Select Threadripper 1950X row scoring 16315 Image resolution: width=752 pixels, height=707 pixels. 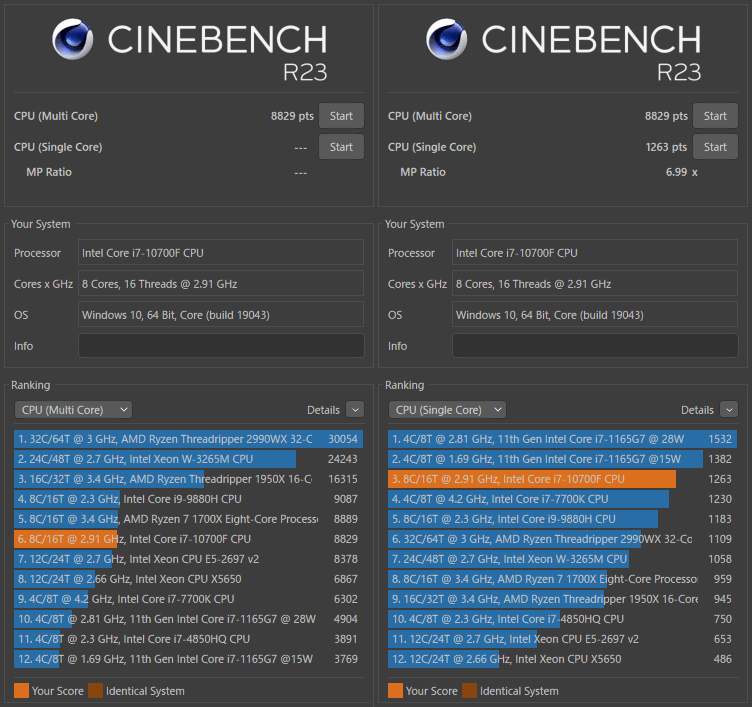[x=188, y=479]
